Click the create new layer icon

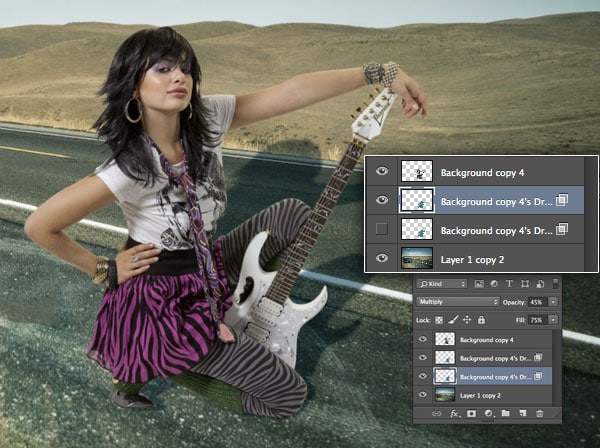point(522,413)
